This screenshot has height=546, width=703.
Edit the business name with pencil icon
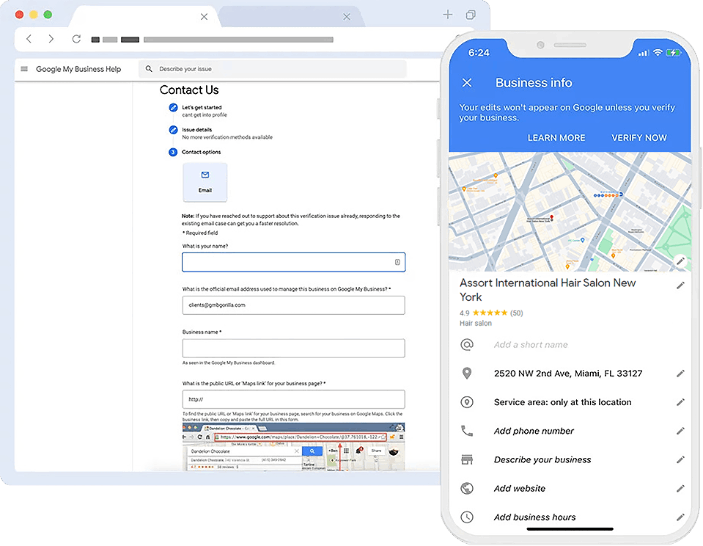pos(681,285)
